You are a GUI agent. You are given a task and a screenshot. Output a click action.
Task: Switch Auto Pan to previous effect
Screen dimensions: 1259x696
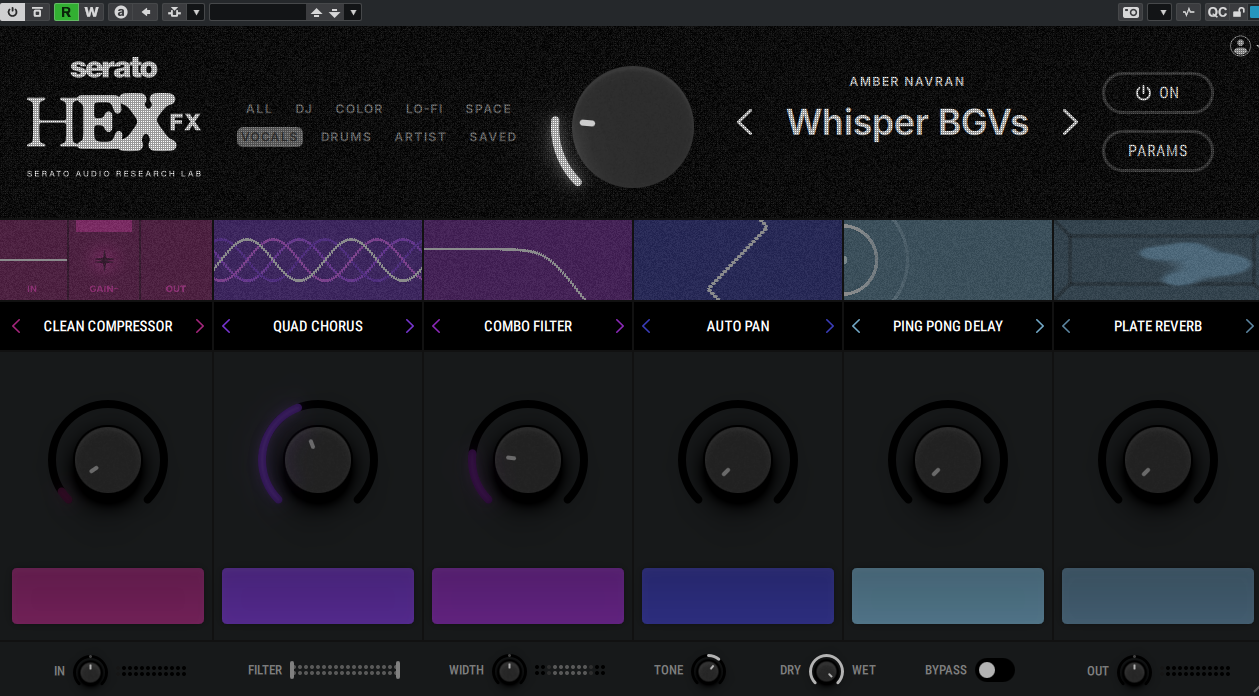(646, 326)
